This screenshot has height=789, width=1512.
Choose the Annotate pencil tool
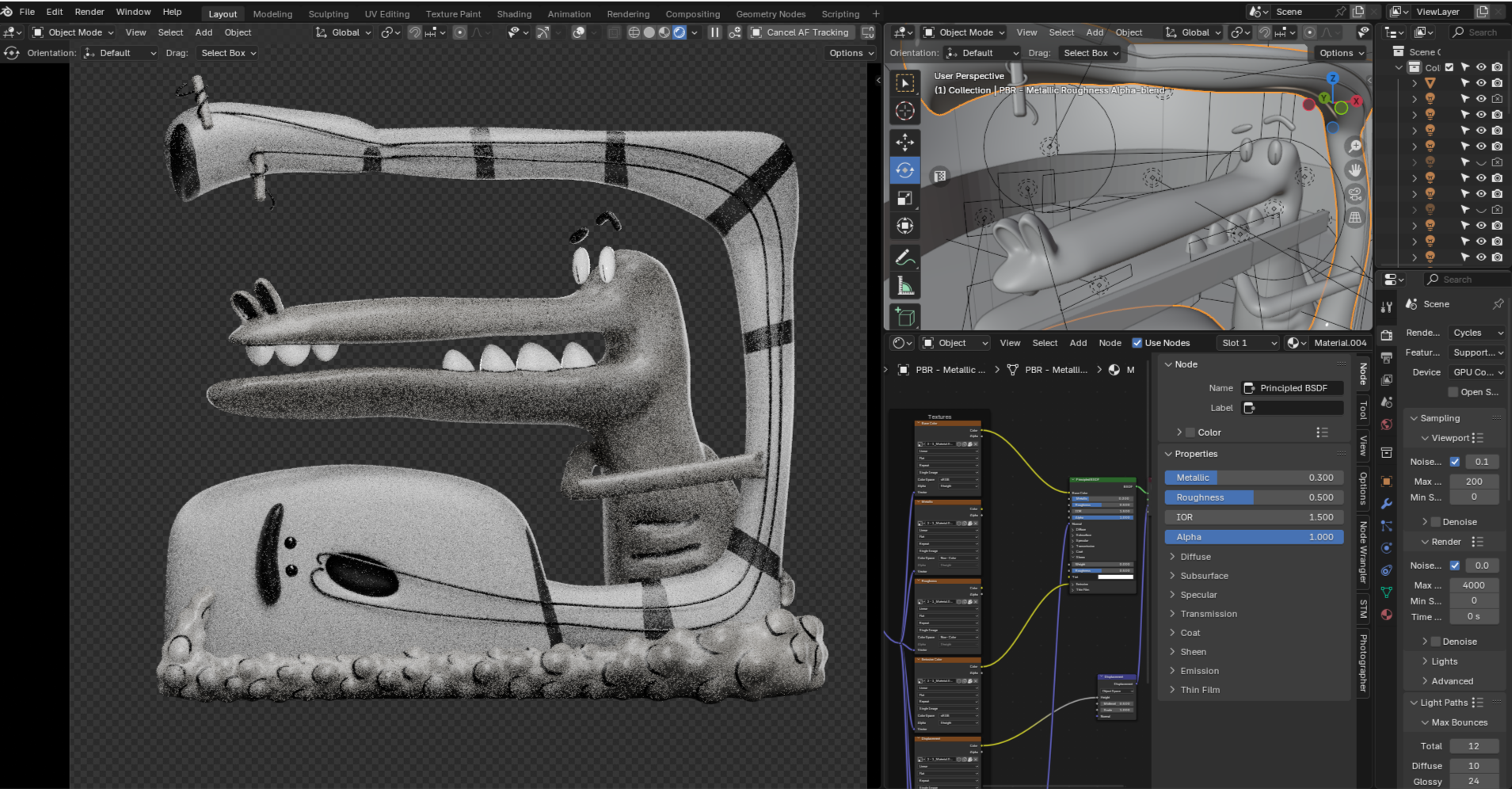click(x=905, y=257)
